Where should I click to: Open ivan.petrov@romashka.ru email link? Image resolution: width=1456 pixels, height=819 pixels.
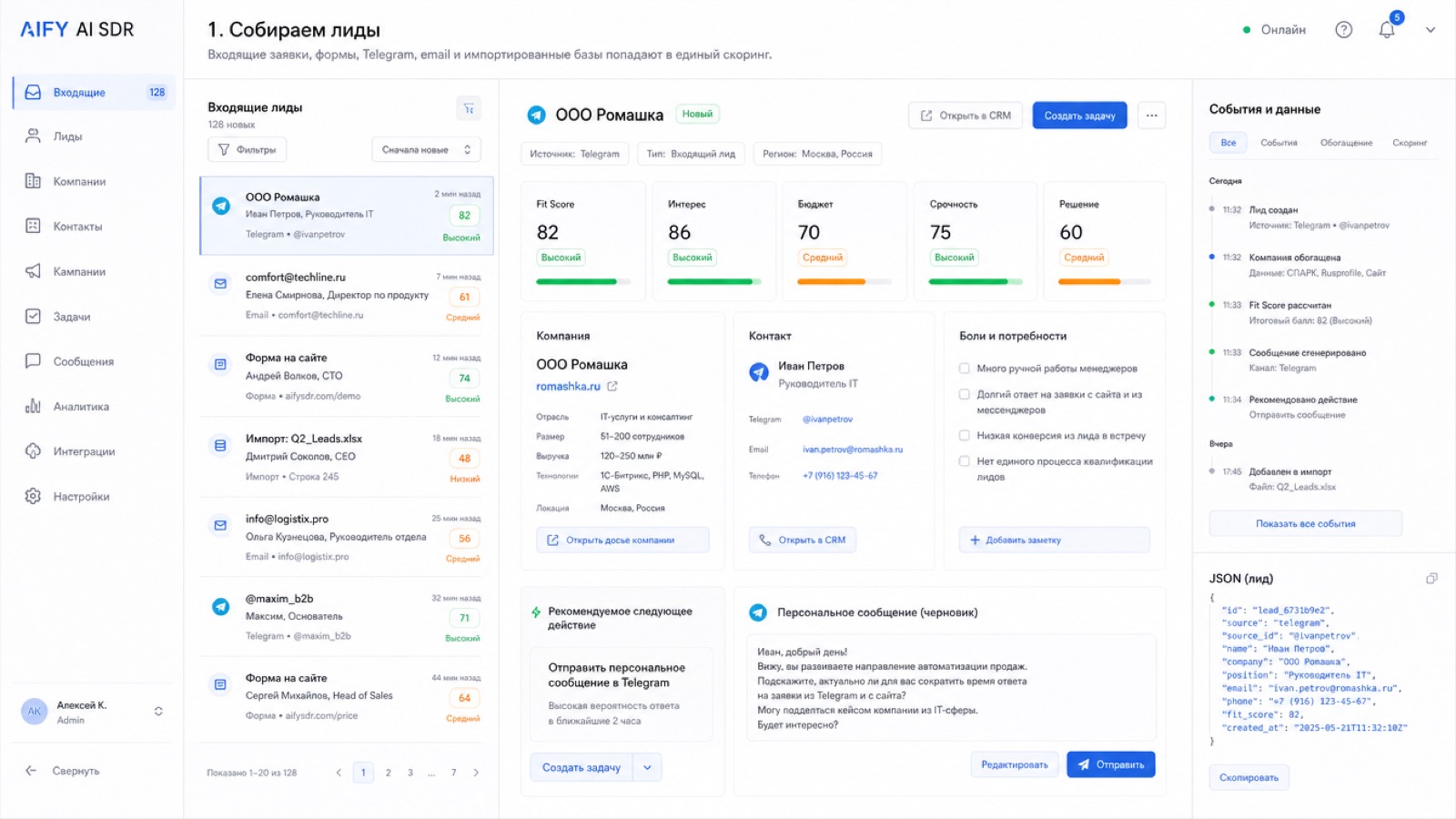[853, 450]
